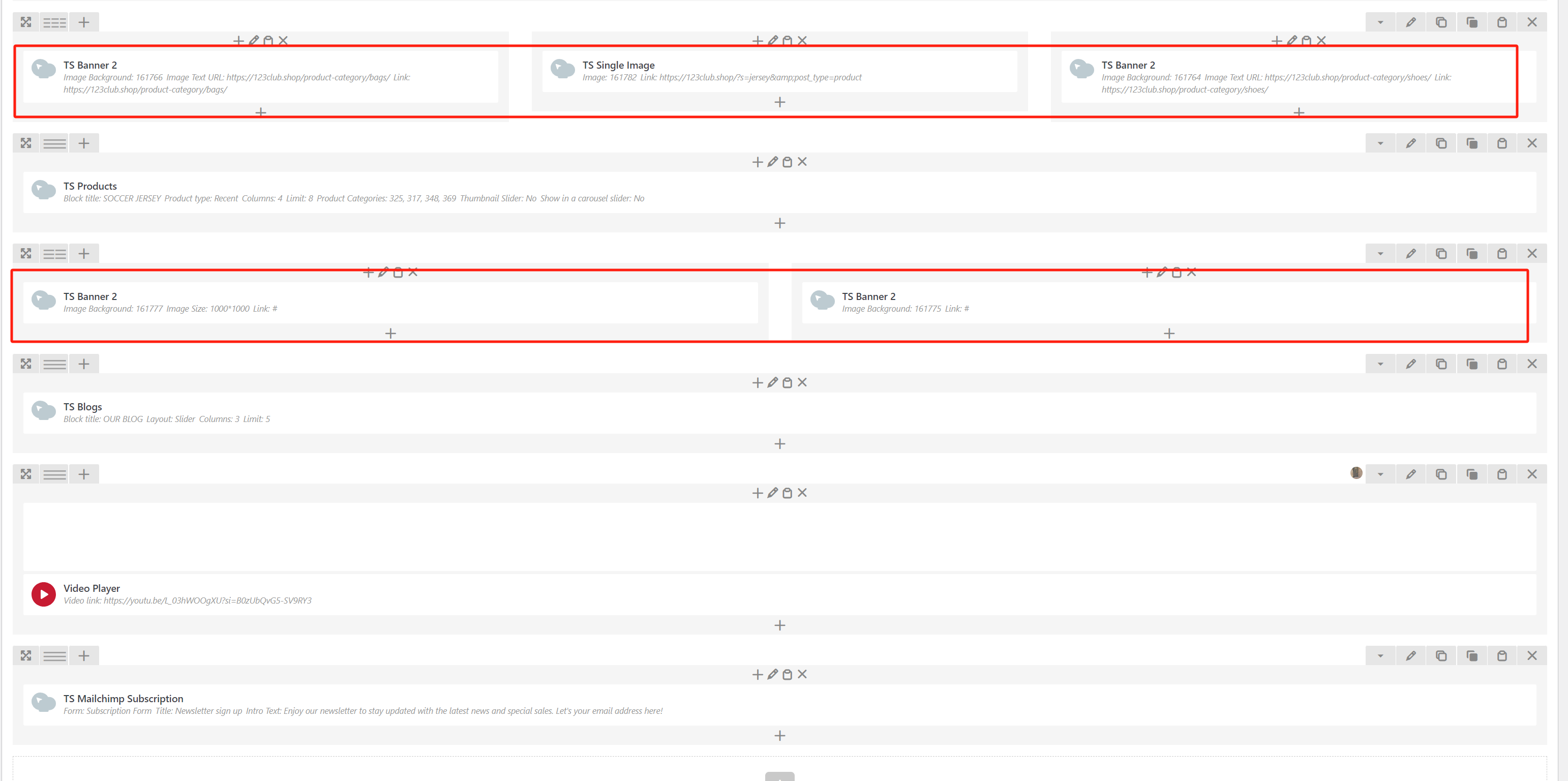Duplicate the TS Mailchimp Subscription row using clone icon
Image resolution: width=1568 pixels, height=781 pixels.
click(x=1472, y=655)
